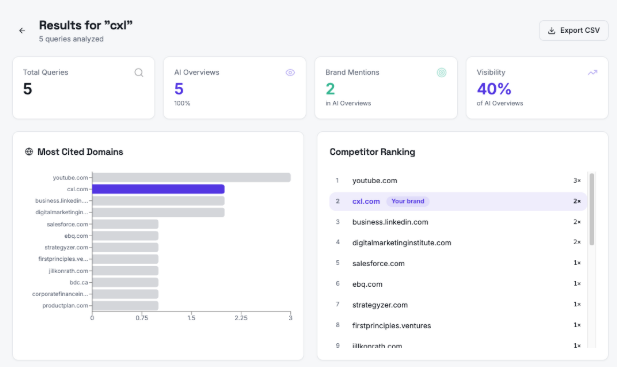
Task: Click the Brand Mentions value 2
Action: (330, 89)
